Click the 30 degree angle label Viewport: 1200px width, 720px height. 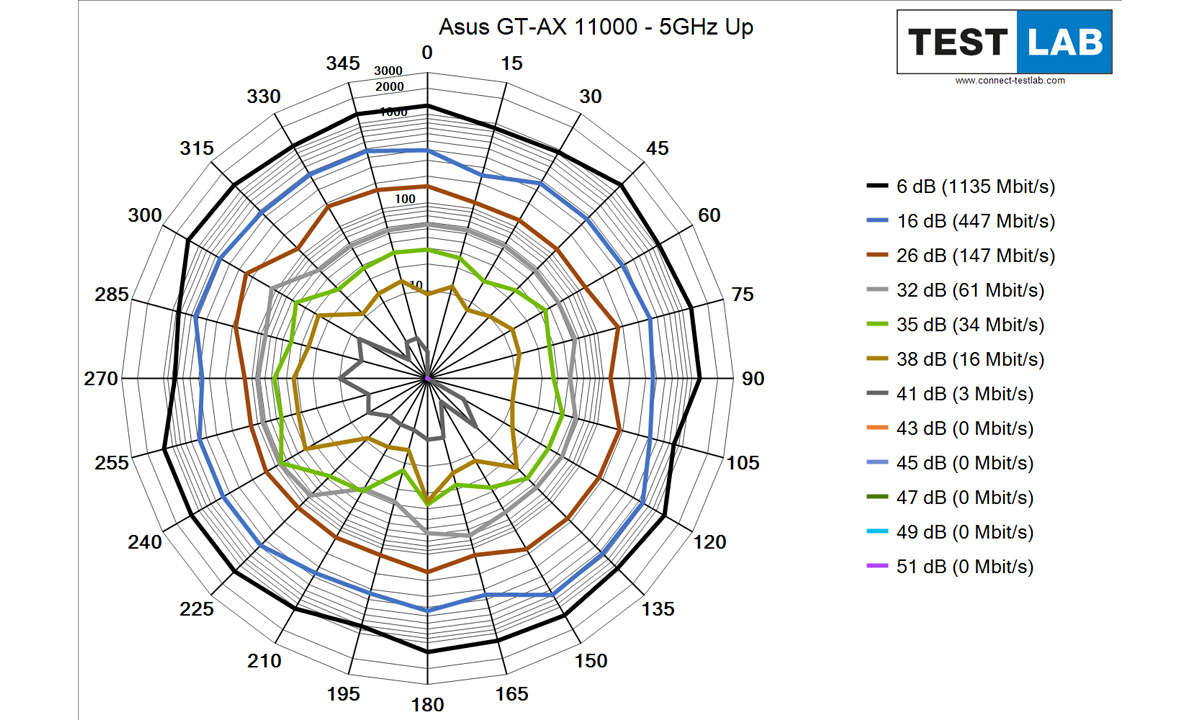(x=591, y=97)
